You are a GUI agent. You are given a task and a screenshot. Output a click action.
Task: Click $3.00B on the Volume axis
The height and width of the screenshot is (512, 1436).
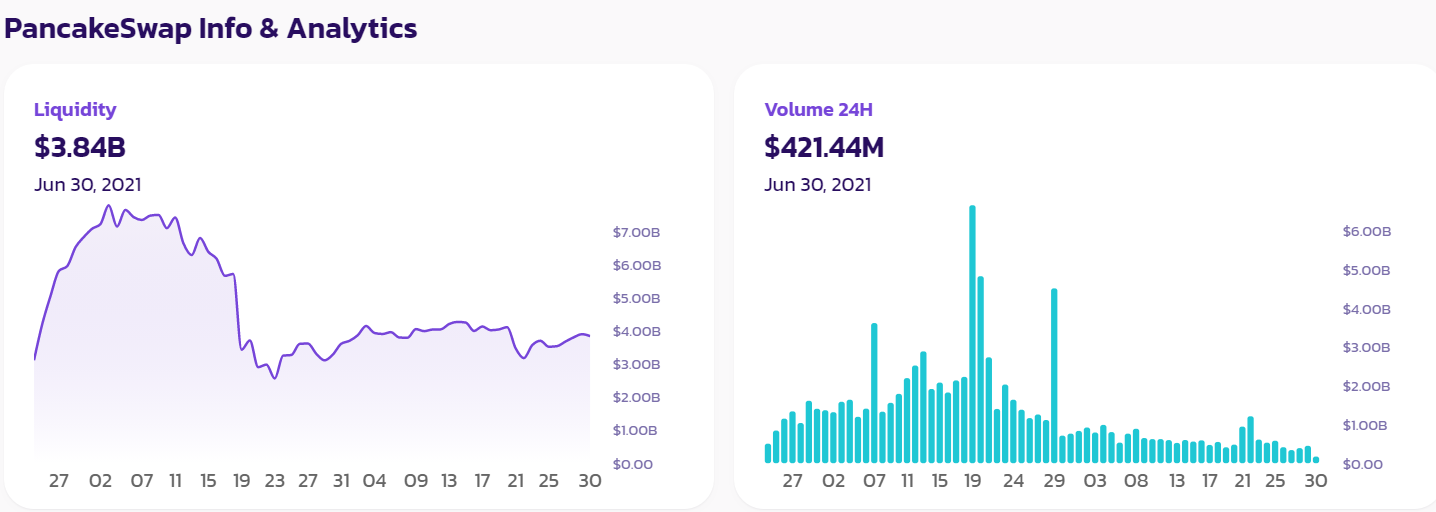[1367, 347]
